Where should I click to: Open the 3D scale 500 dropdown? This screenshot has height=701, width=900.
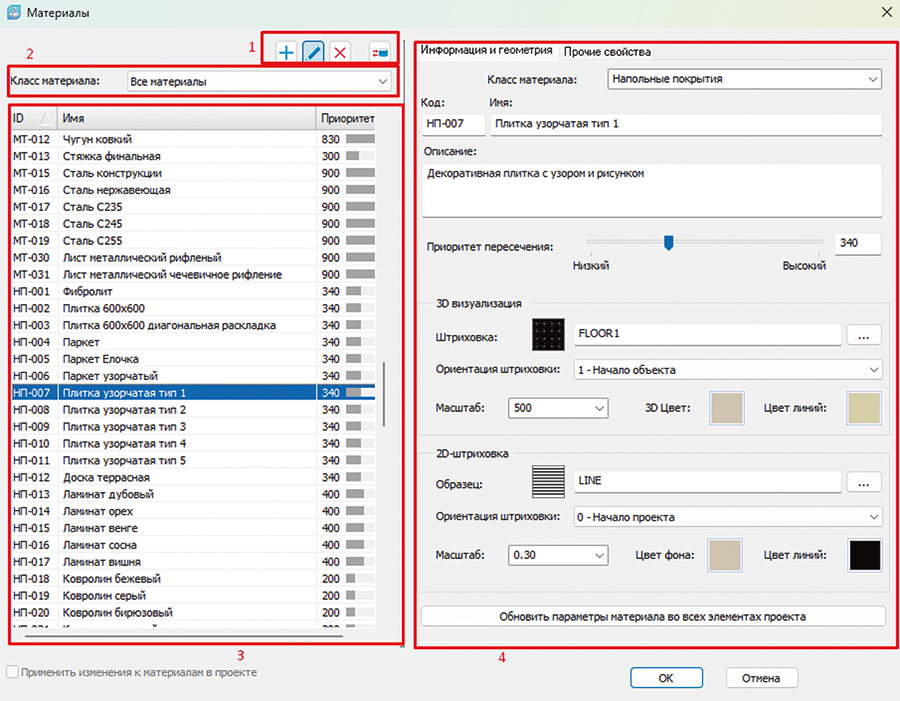pyautogui.click(x=558, y=408)
